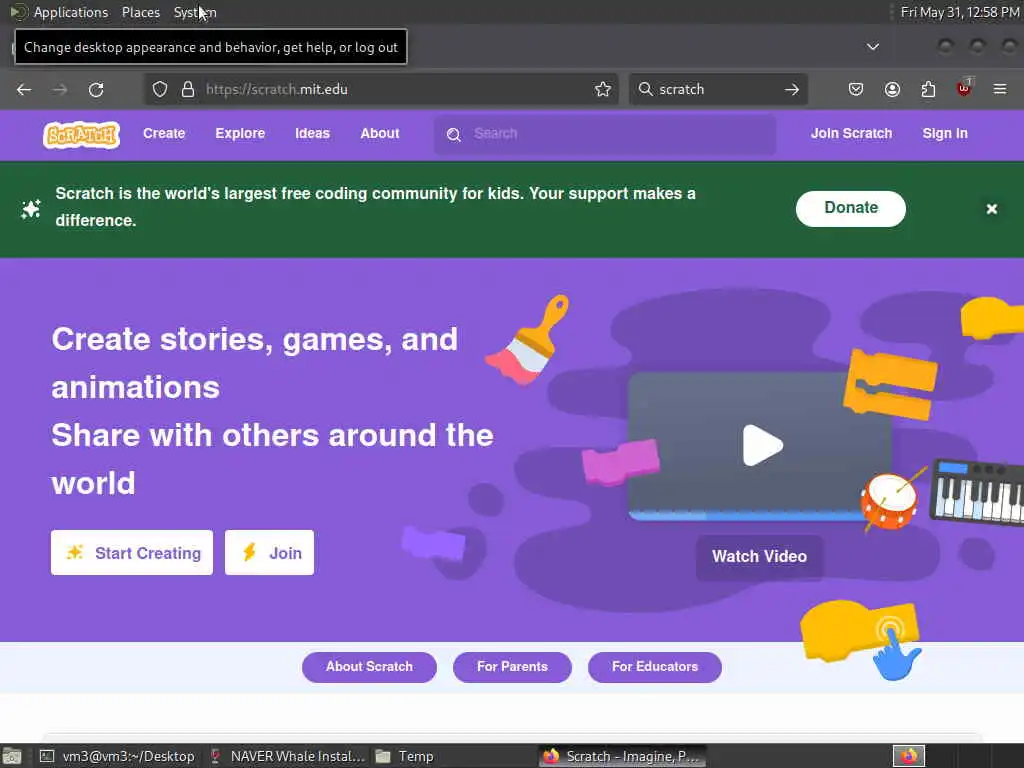1024x768 pixels.
Task: Reload the current page
Action: [96, 89]
